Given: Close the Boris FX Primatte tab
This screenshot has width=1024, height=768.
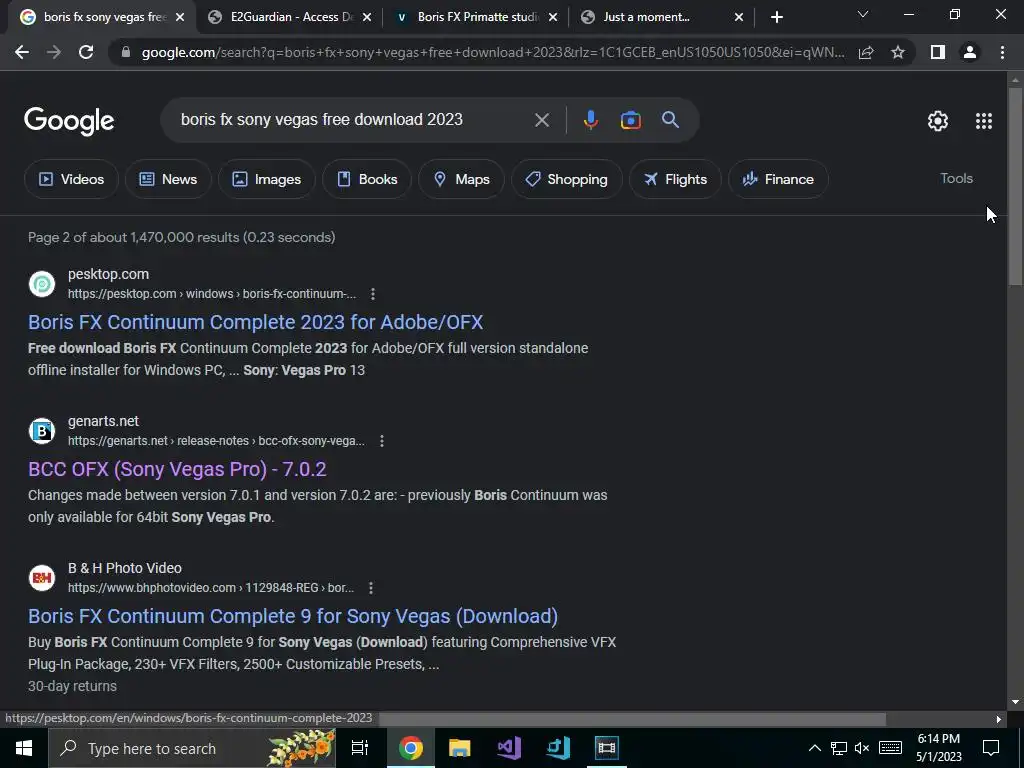Looking at the screenshot, I should coord(553,18).
